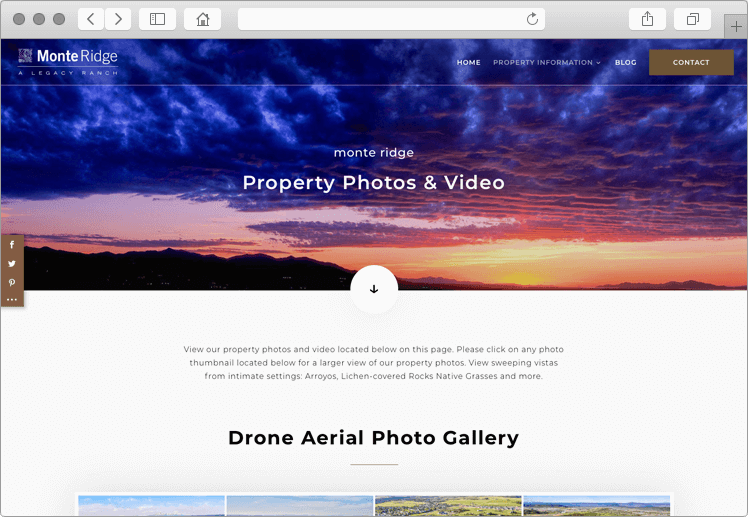
Task: Go forward using the browser forward arrow
Action: pos(118,19)
